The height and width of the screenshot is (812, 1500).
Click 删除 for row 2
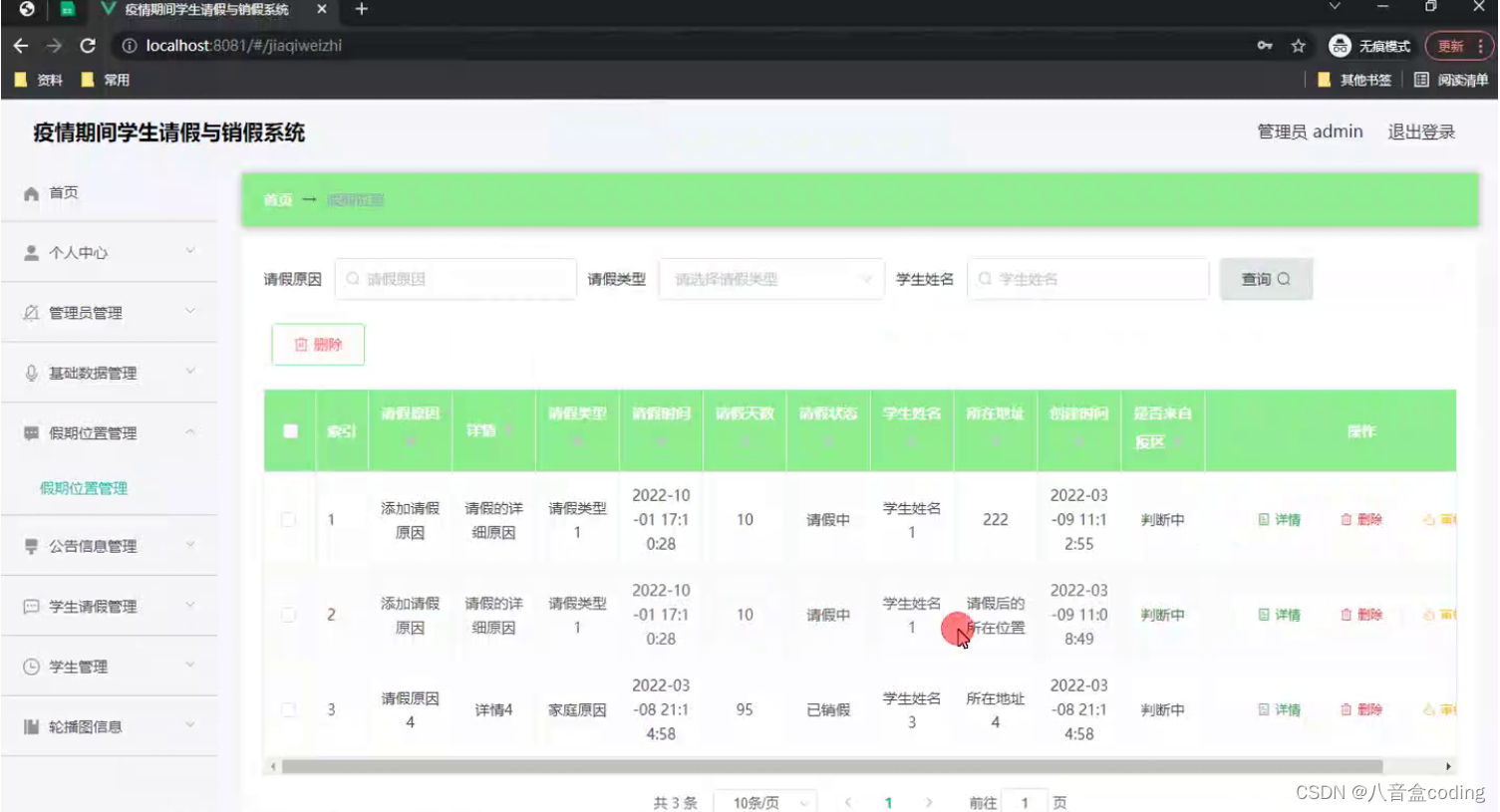click(x=1361, y=615)
